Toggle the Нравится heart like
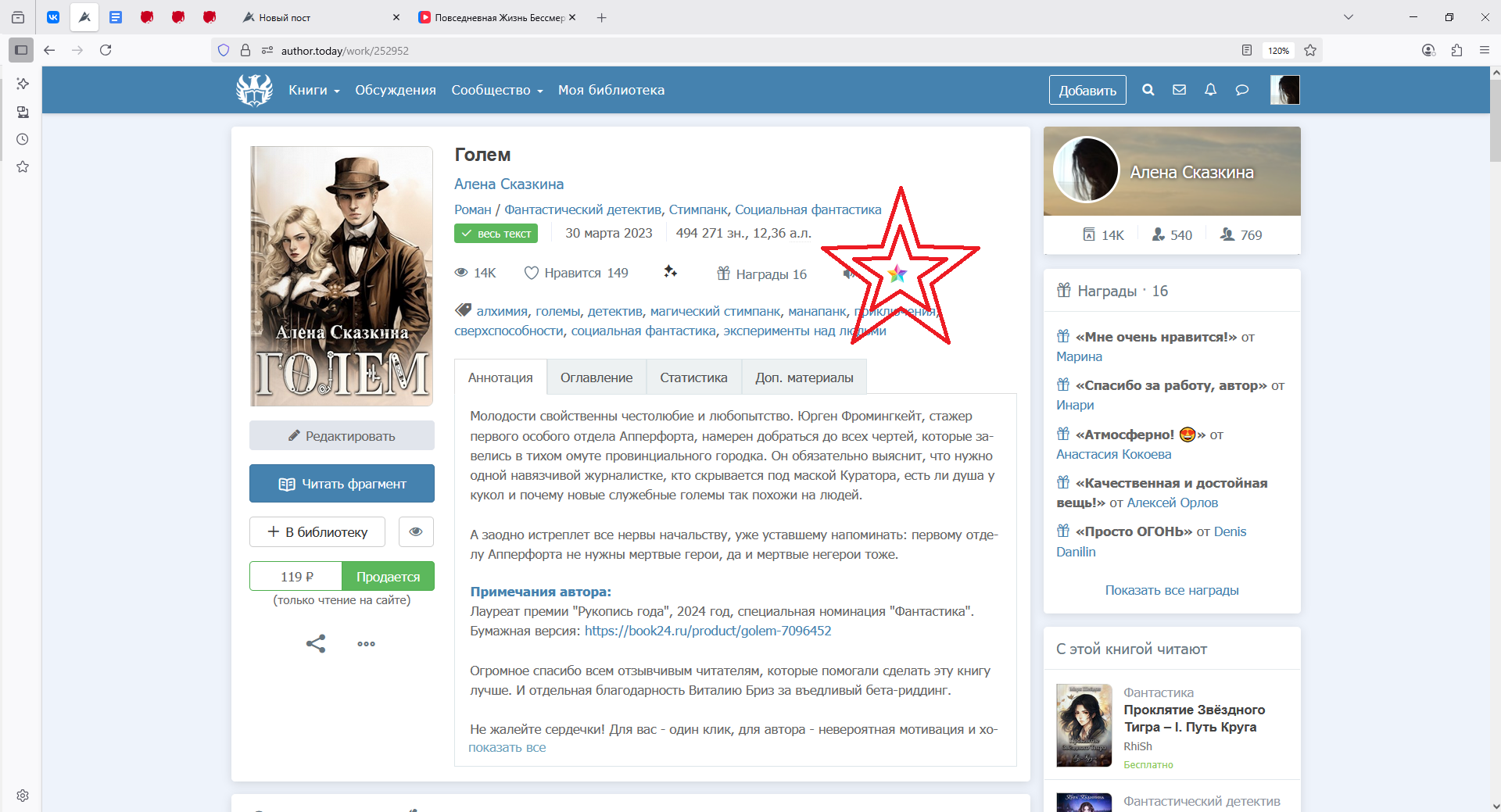 [x=532, y=273]
